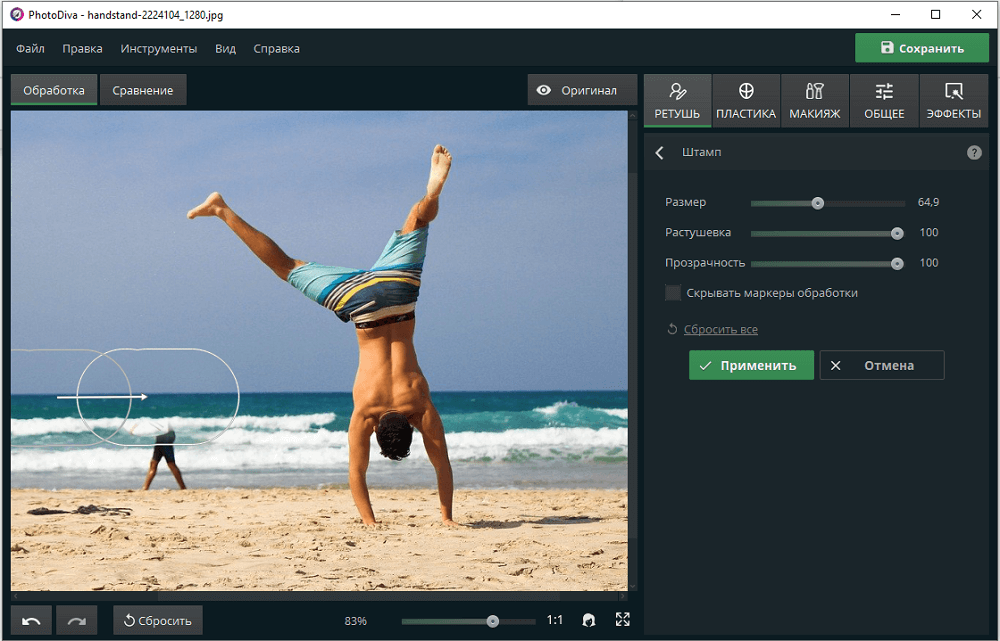
Task: Select the Макияж tool tab
Action: 815,101
